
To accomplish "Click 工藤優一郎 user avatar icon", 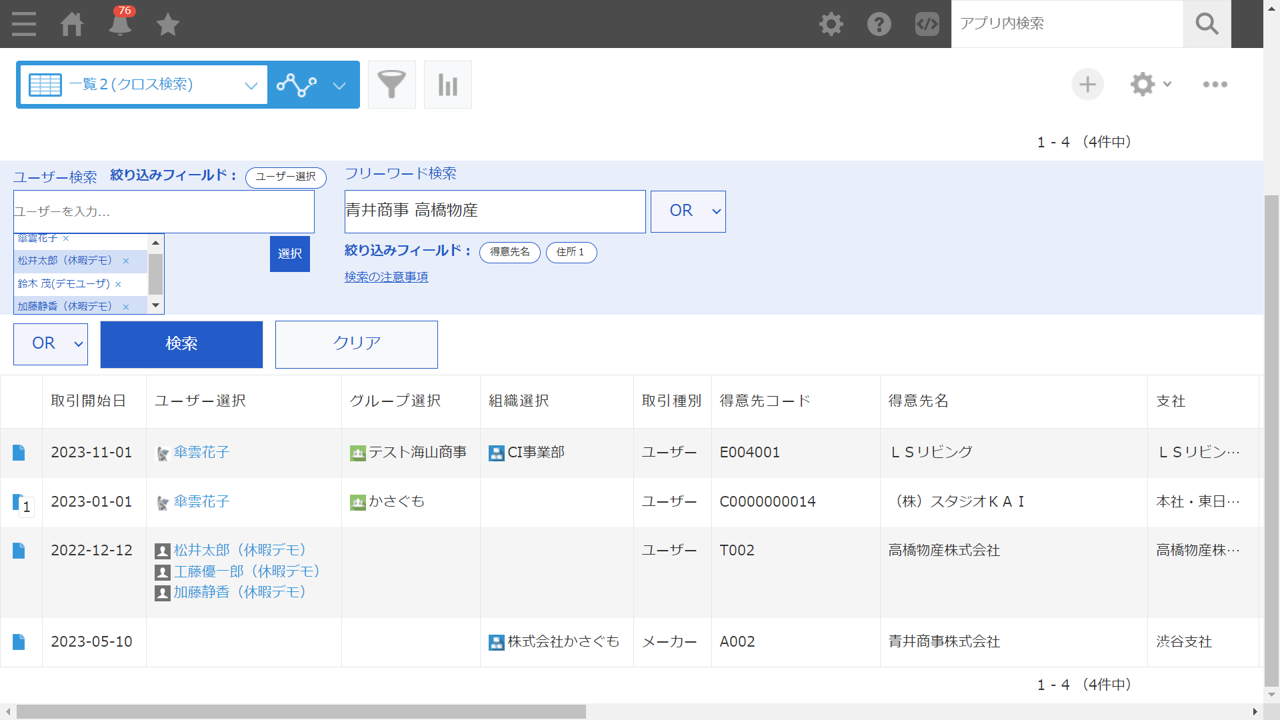I will (x=163, y=572).
